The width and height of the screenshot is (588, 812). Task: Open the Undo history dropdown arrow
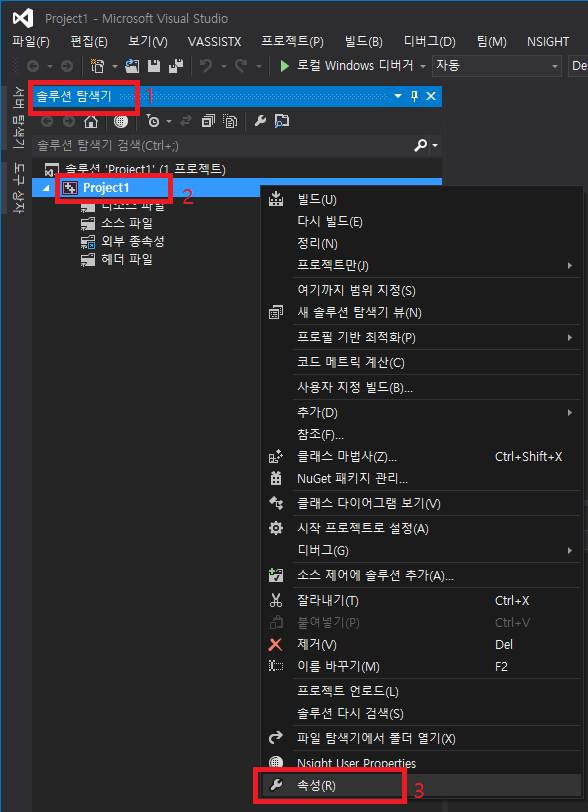pyautogui.click(x=223, y=66)
